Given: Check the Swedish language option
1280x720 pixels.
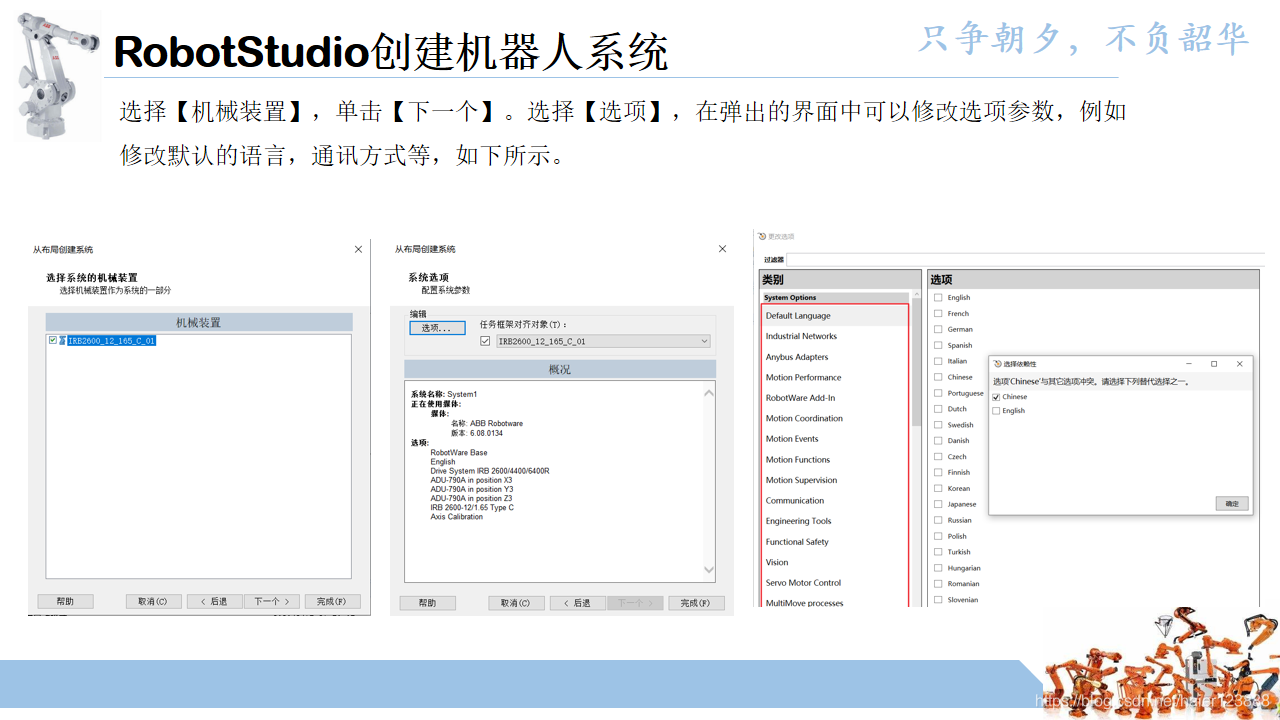Looking at the screenshot, I should coord(938,425).
